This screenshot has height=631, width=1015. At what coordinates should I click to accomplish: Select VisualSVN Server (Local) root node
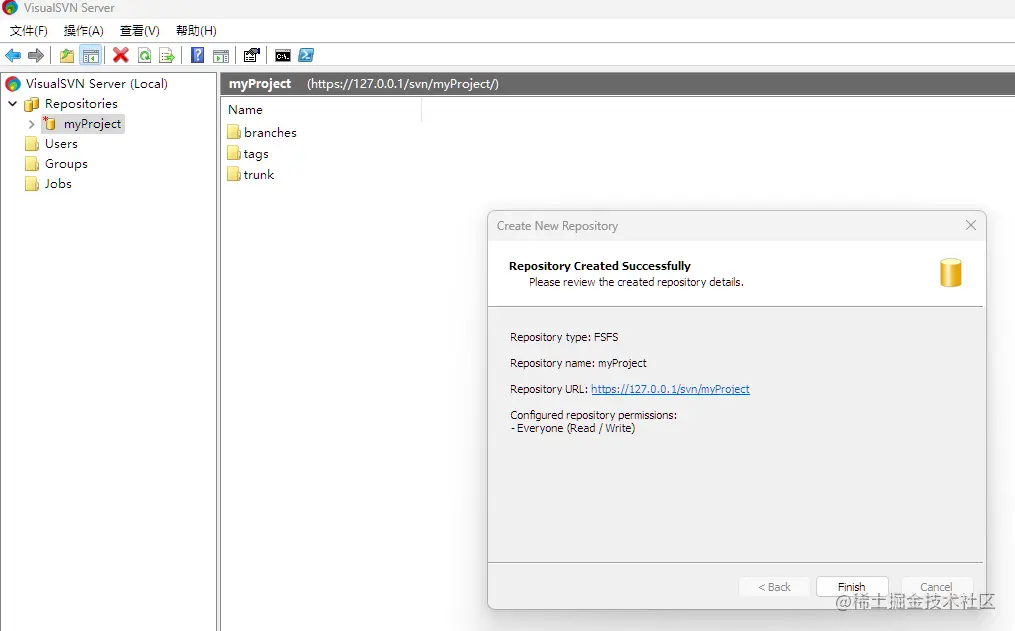click(x=96, y=83)
